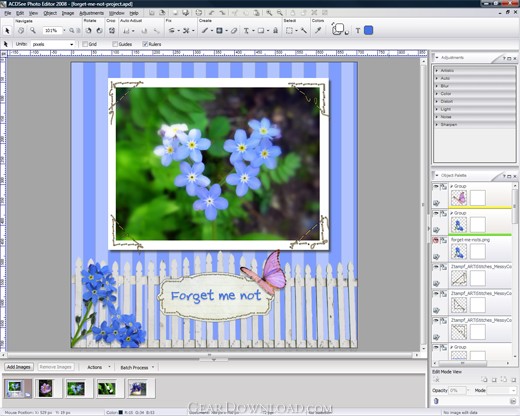
Task: Click the blue foreground color swatch
Action: 368,30
